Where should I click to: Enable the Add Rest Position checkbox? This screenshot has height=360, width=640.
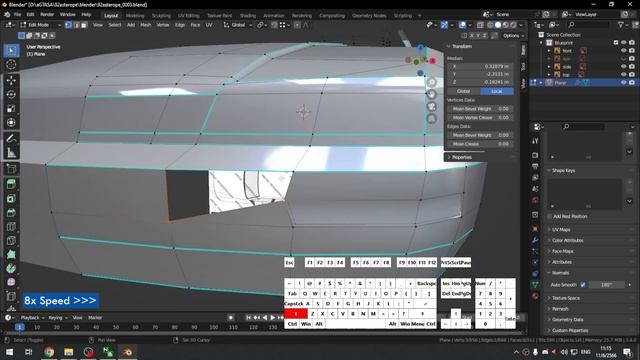(x=550, y=216)
